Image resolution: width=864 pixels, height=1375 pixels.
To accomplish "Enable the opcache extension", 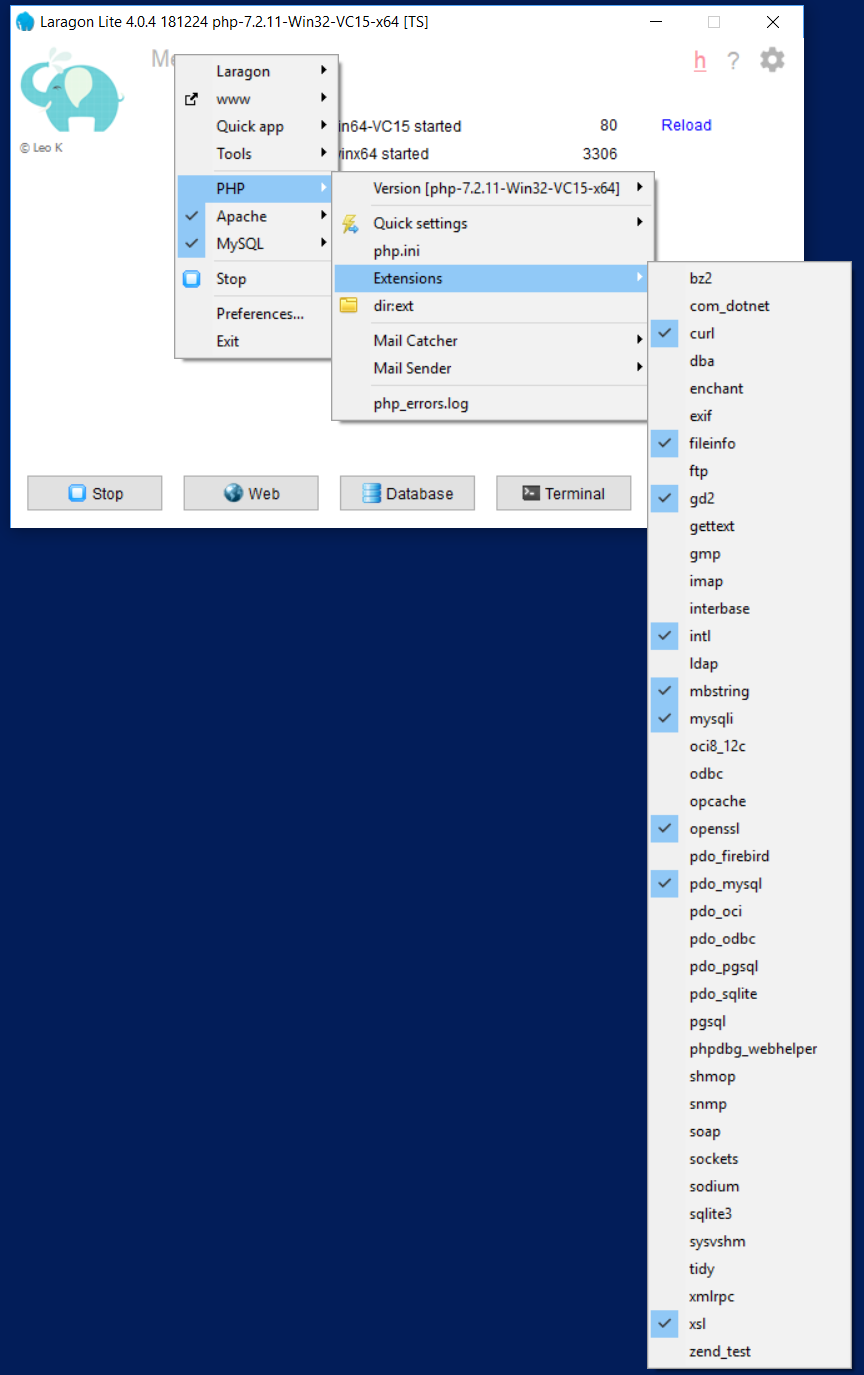I will 717,800.
